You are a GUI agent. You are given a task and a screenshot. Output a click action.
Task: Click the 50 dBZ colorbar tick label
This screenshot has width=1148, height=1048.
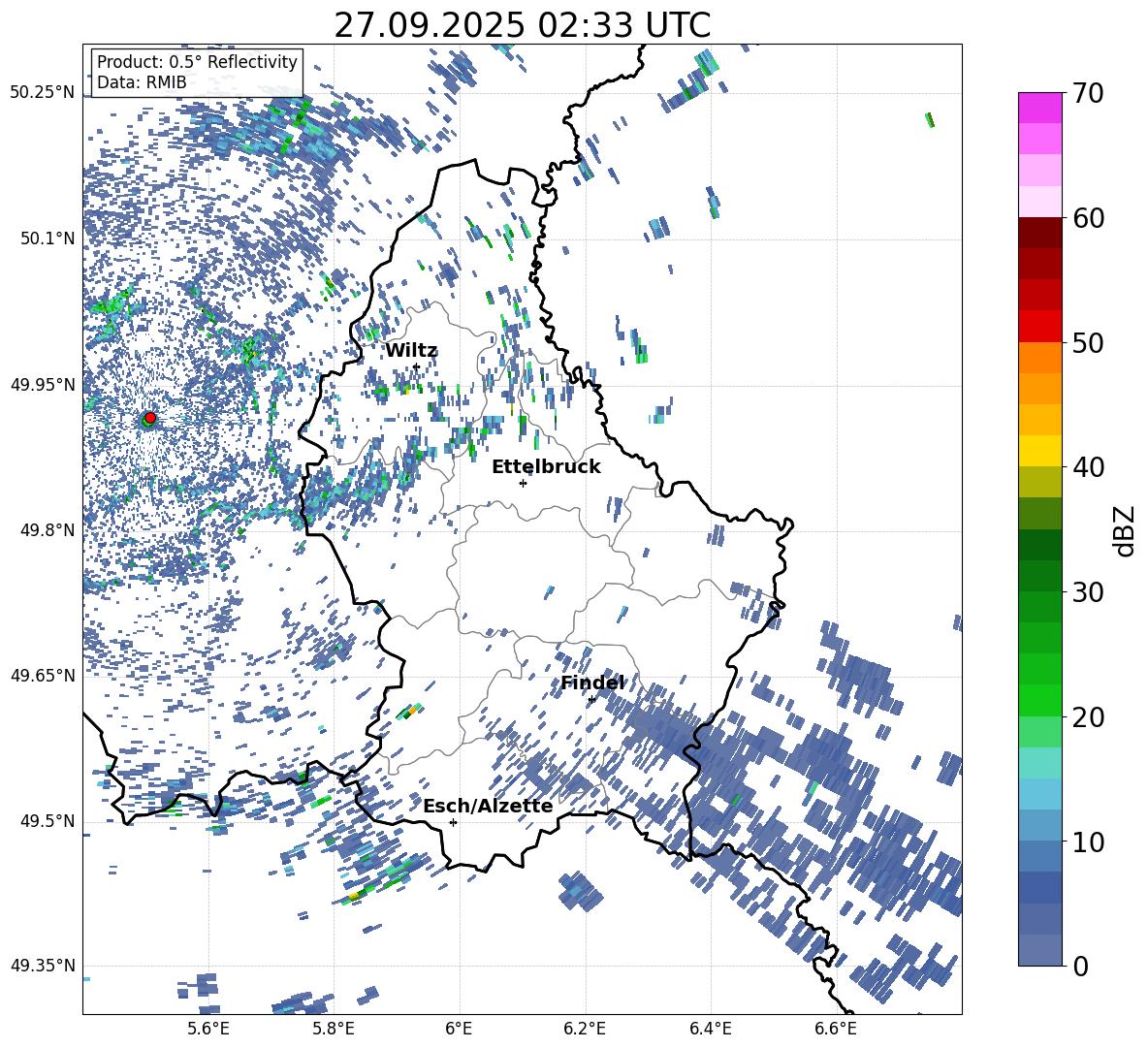tap(1089, 342)
